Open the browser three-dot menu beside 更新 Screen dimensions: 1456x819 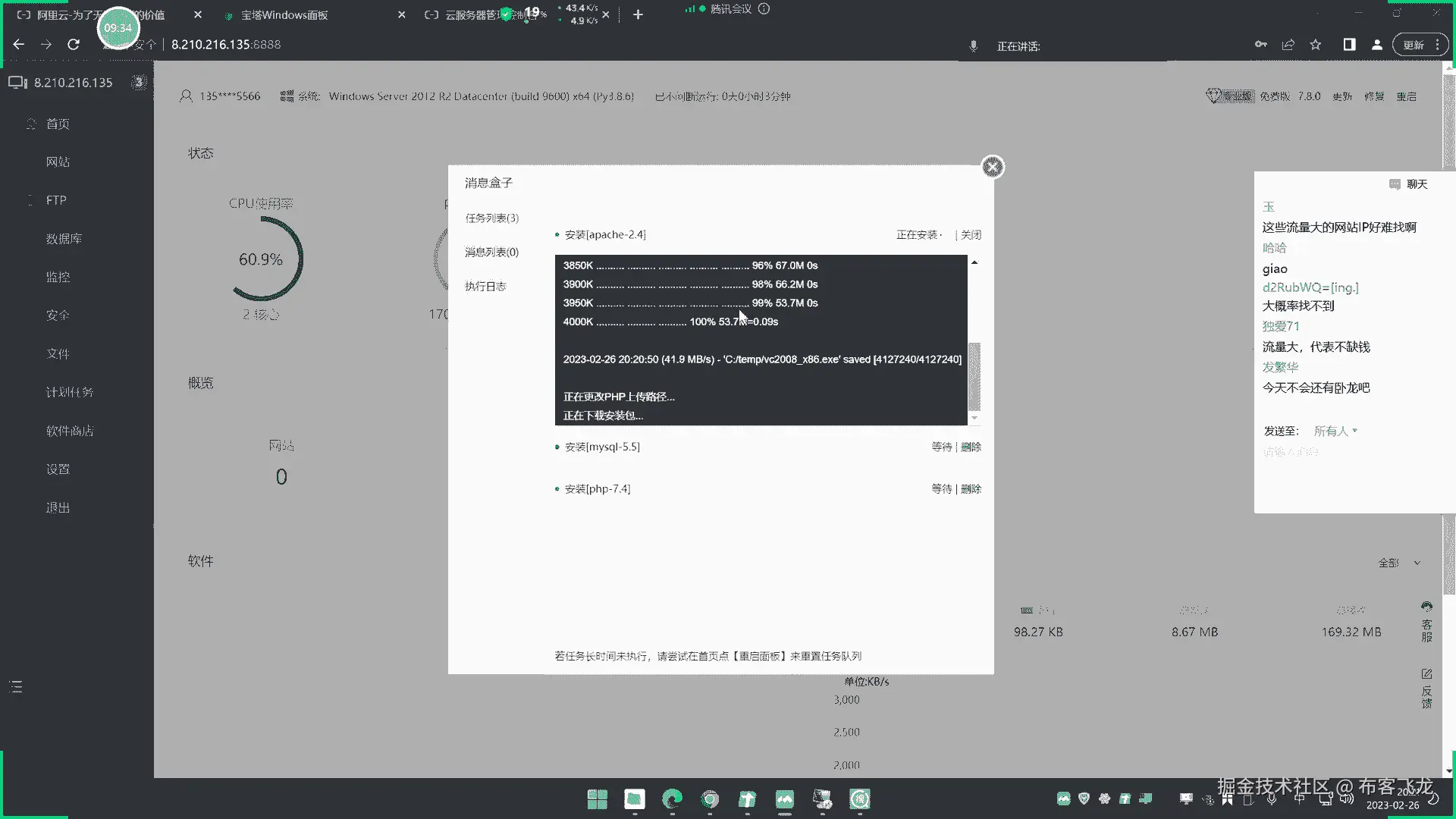1437,45
